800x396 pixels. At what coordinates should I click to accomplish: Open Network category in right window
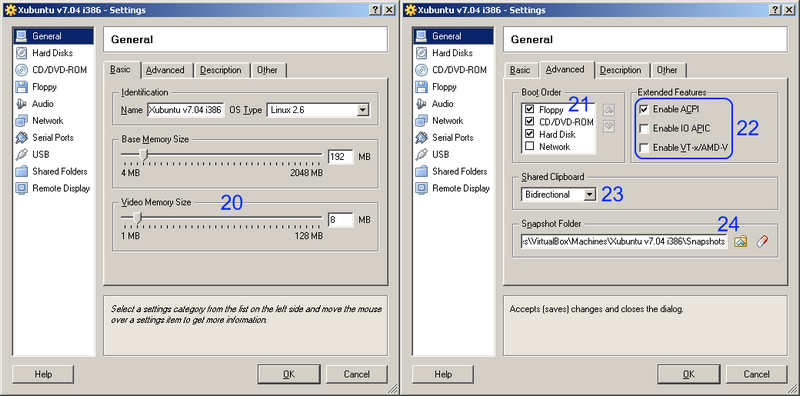439,120
